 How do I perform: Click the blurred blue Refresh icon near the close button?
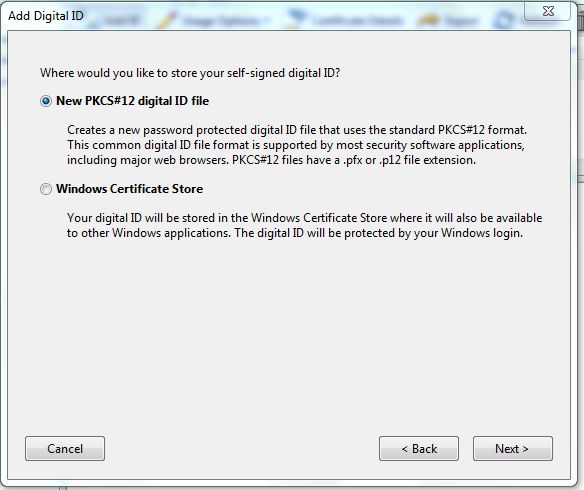click(x=504, y=19)
